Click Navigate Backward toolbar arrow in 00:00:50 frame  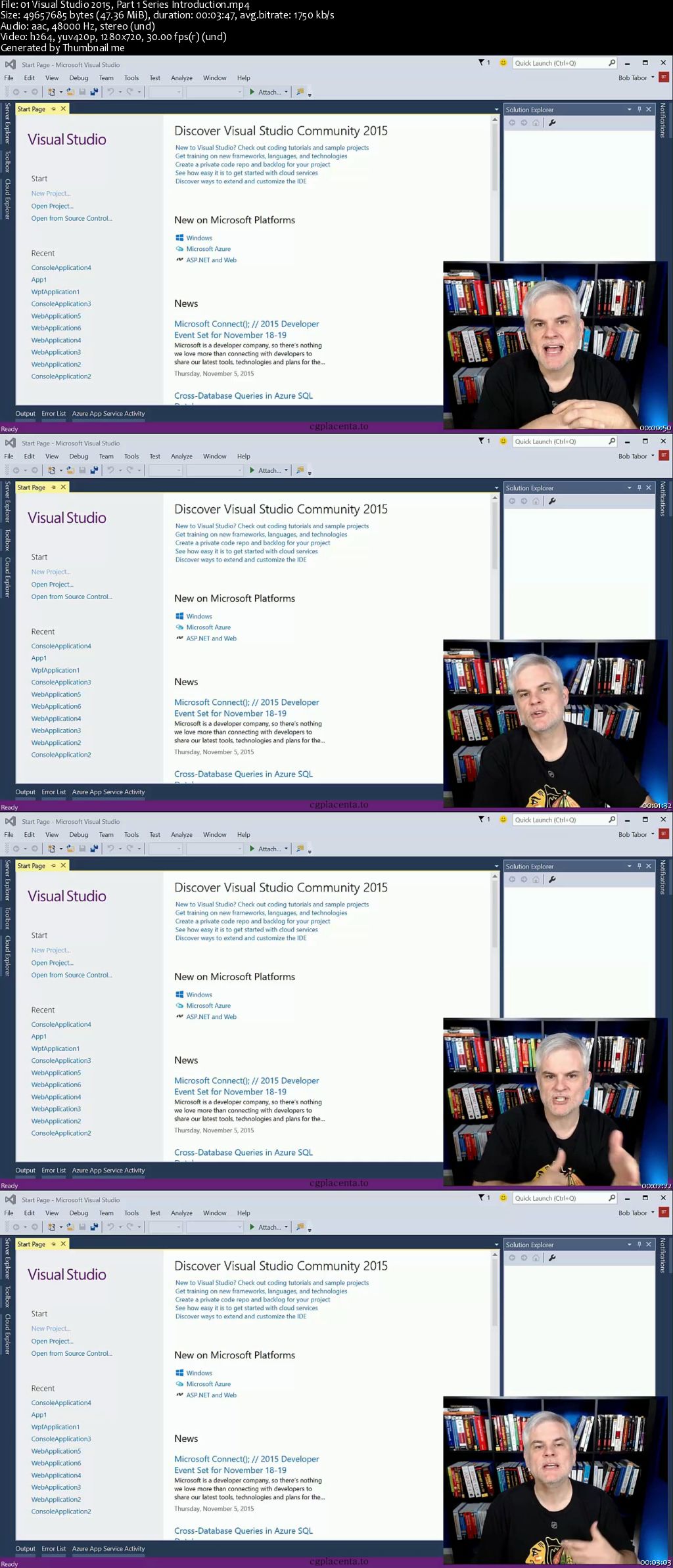(x=16, y=92)
